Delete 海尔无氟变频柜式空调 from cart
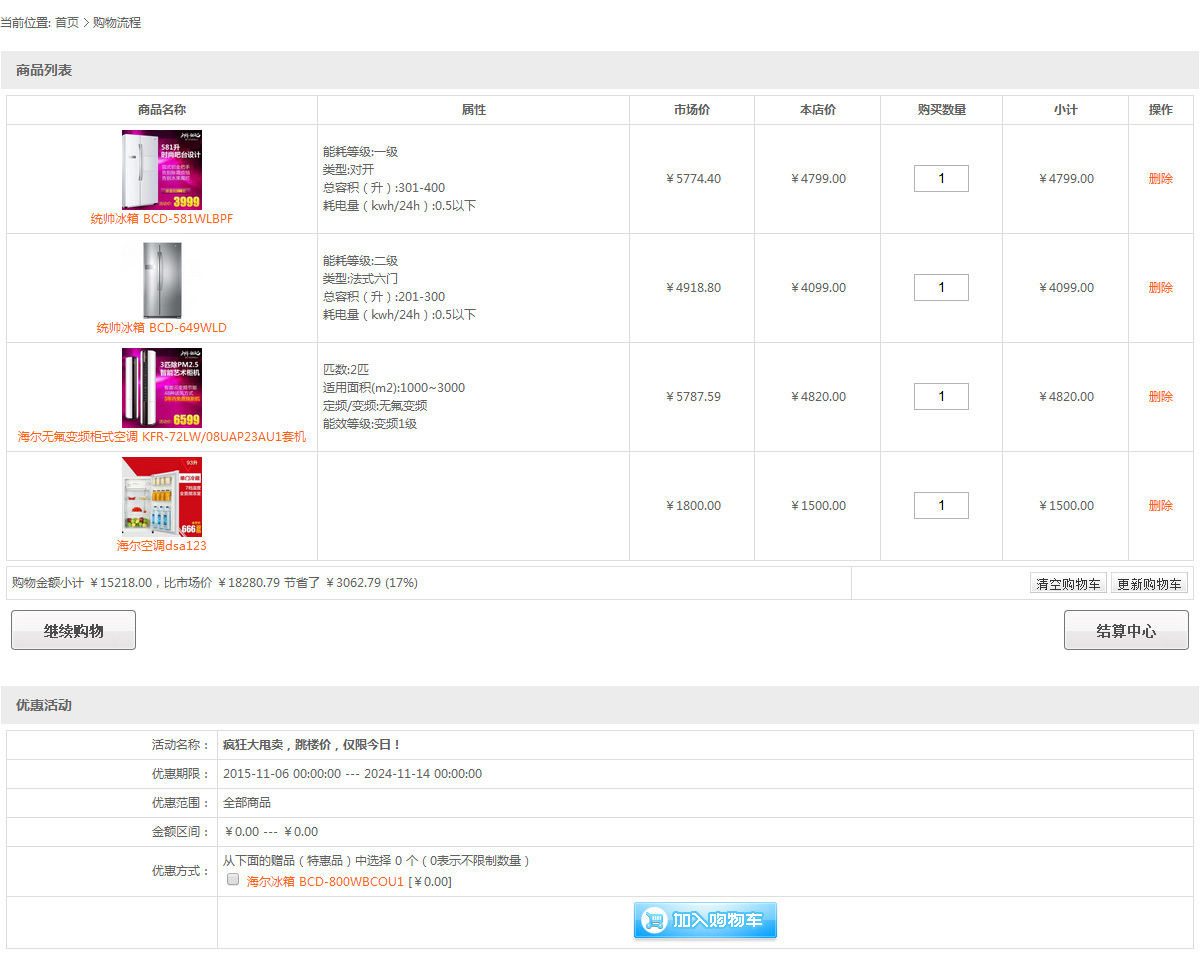Screen dimensions: 1200x958 click(x=1161, y=397)
